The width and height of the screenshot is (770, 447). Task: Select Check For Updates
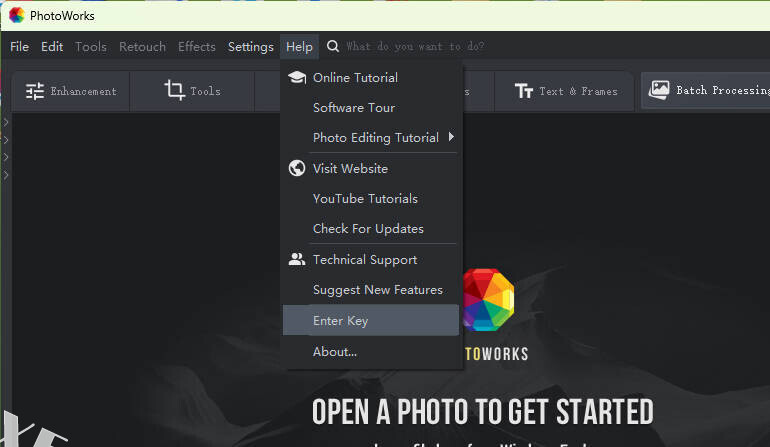click(x=368, y=229)
